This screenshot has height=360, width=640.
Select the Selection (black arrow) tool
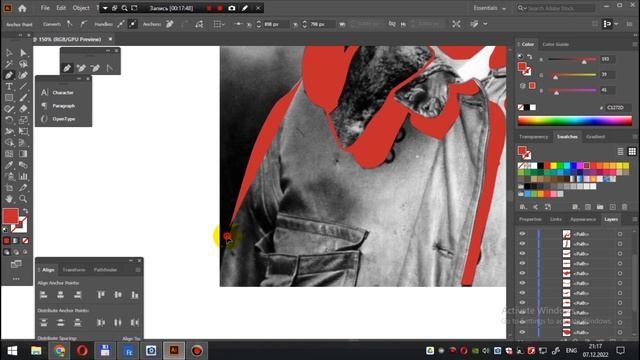click(x=9, y=53)
